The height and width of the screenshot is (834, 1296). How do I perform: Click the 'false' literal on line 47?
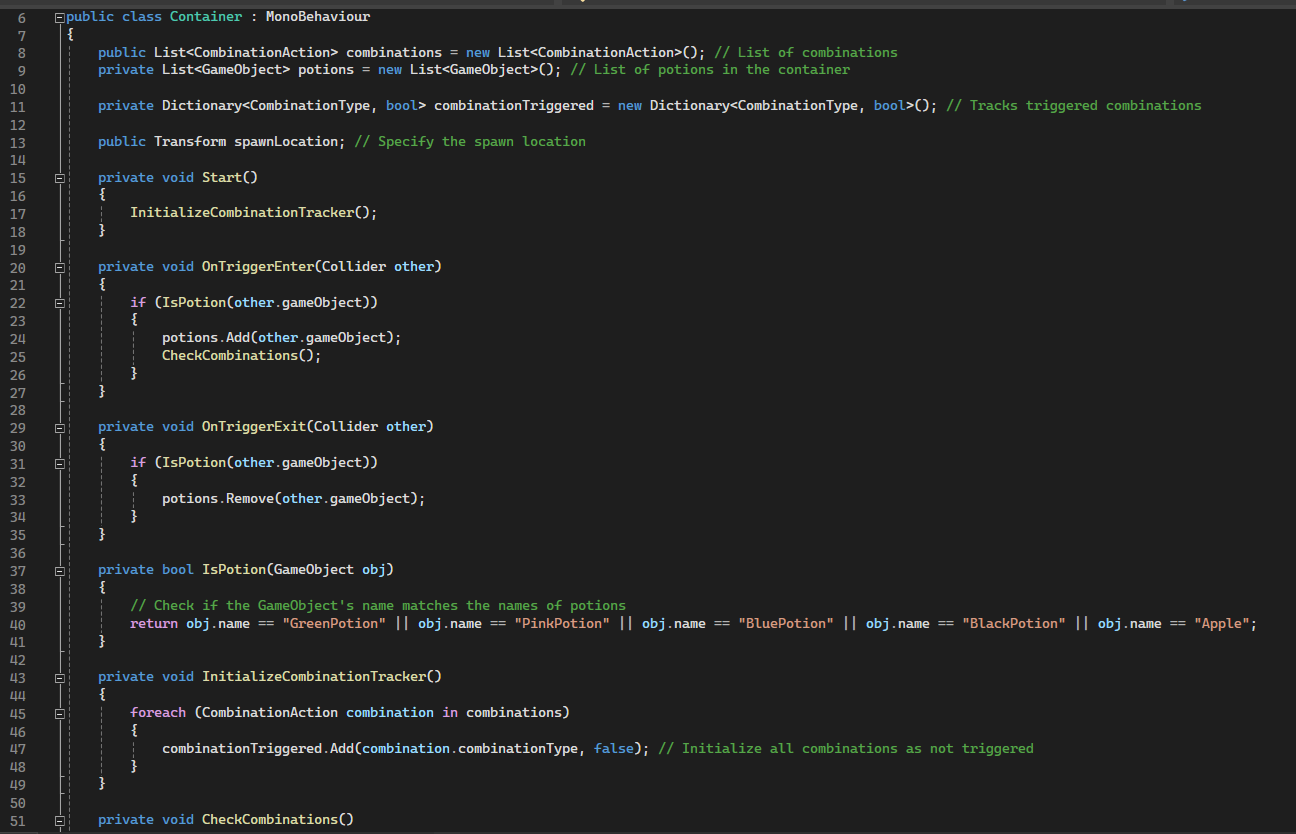pyautogui.click(x=614, y=749)
